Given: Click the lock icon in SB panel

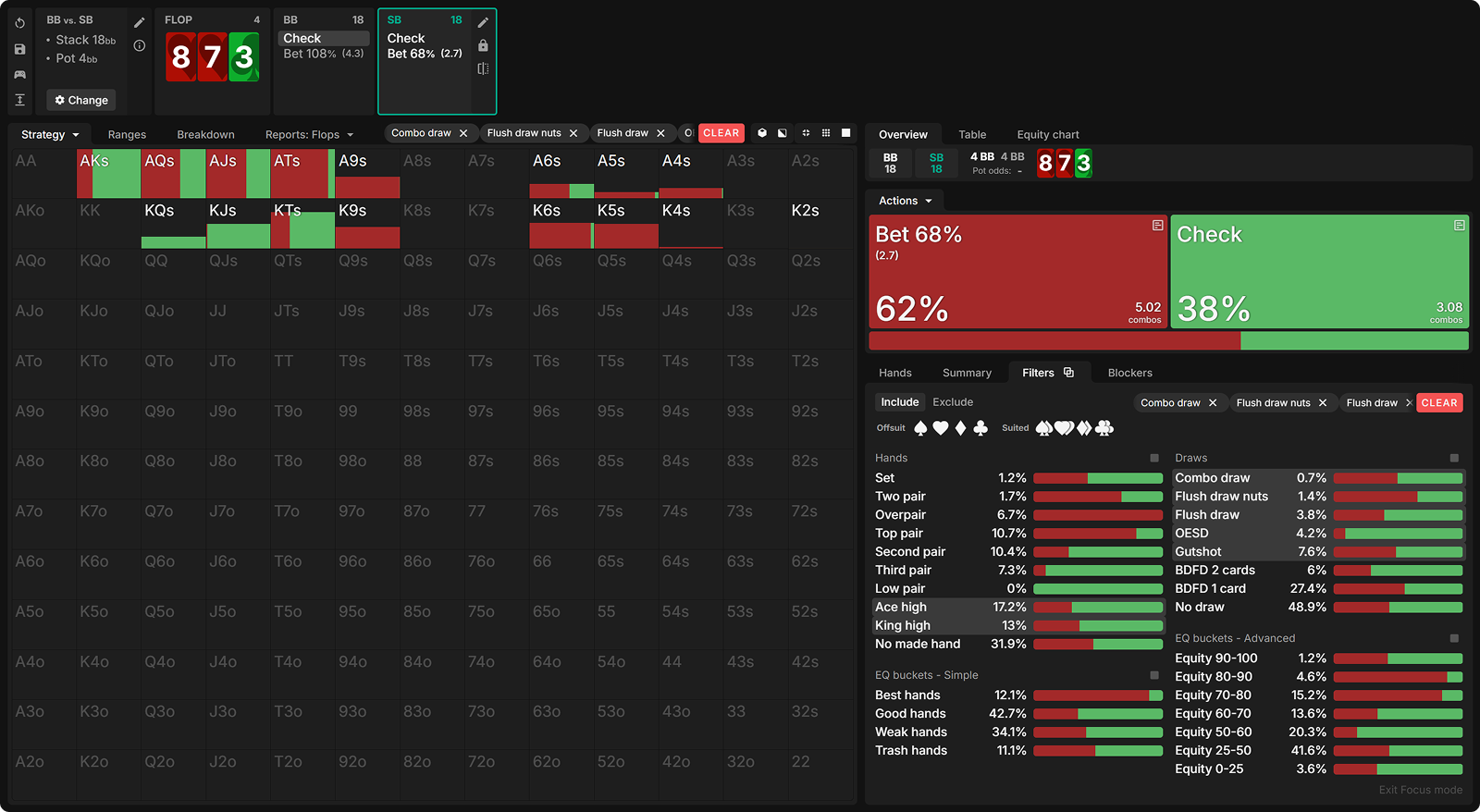Looking at the screenshot, I should pyautogui.click(x=483, y=45).
